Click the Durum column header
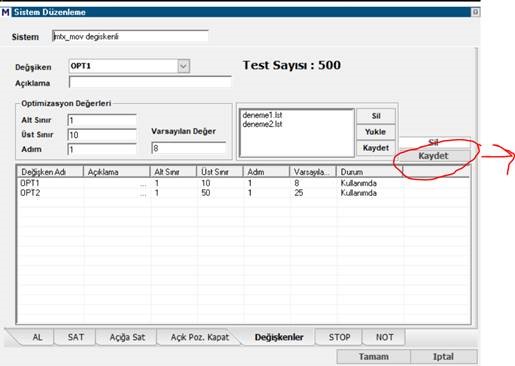The width and height of the screenshot is (515, 366). (370, 172)
